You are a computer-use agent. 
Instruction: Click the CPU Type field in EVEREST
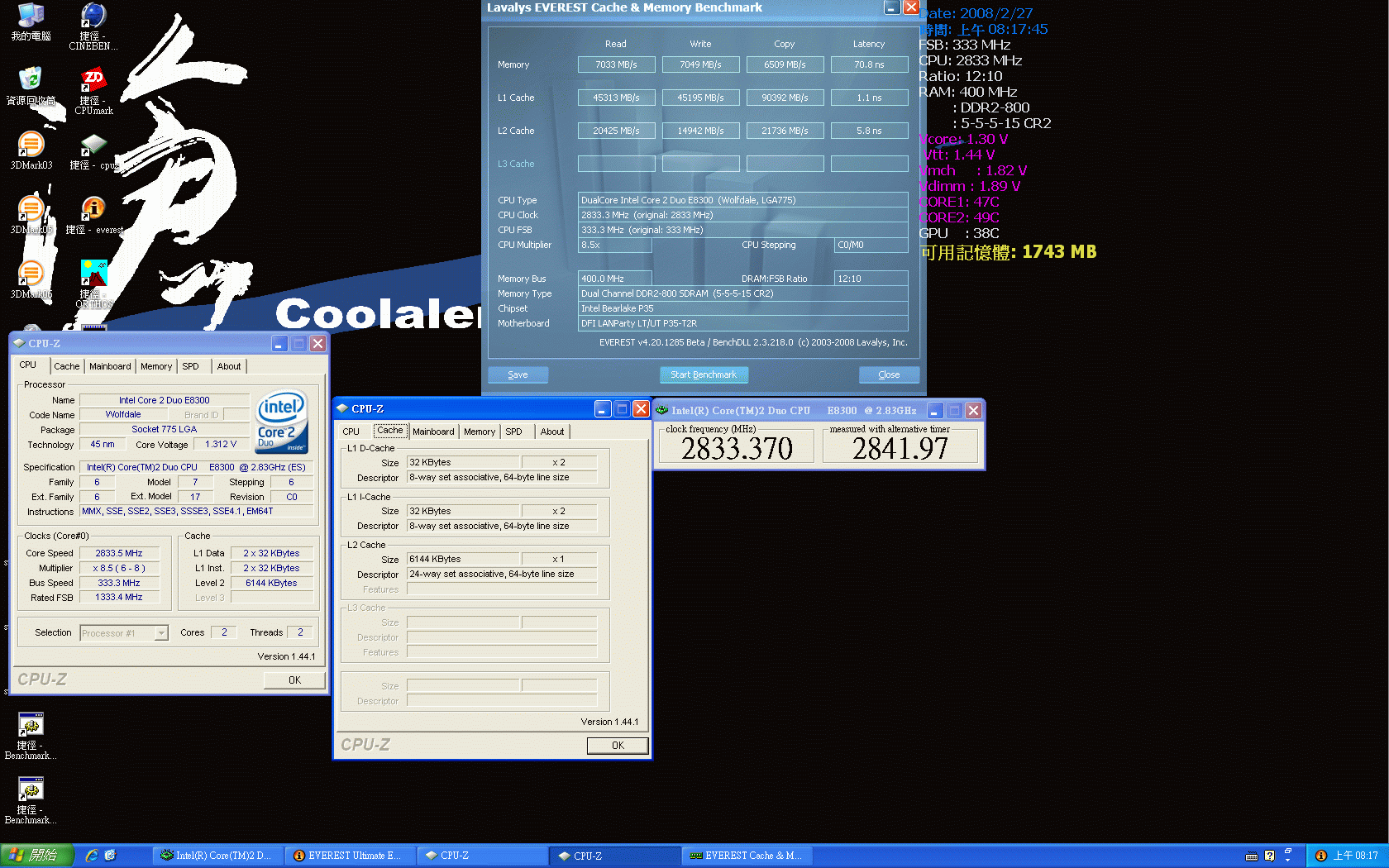click(743, 200)
